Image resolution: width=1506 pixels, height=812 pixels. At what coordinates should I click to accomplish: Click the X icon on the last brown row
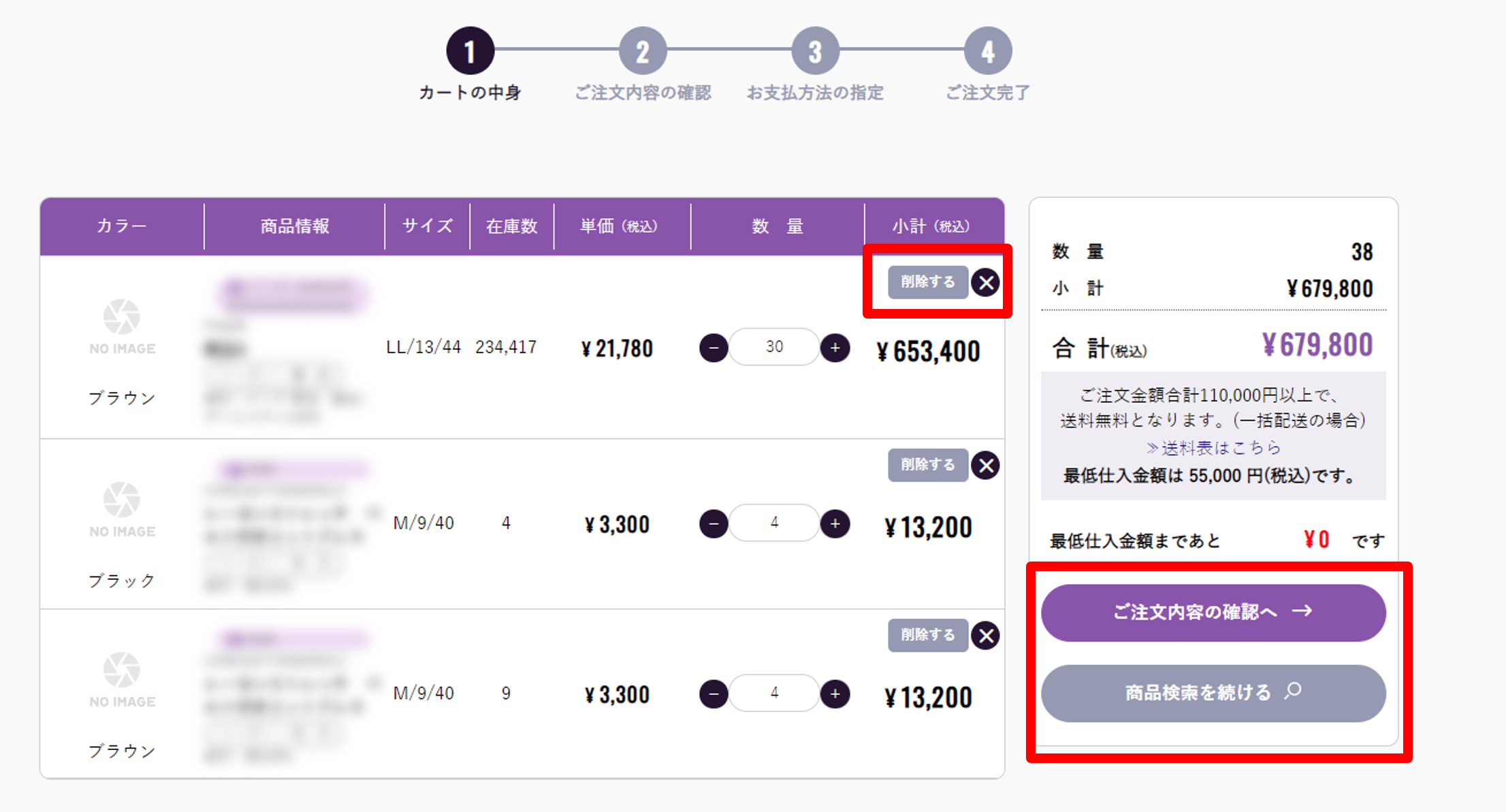(985, 636)
